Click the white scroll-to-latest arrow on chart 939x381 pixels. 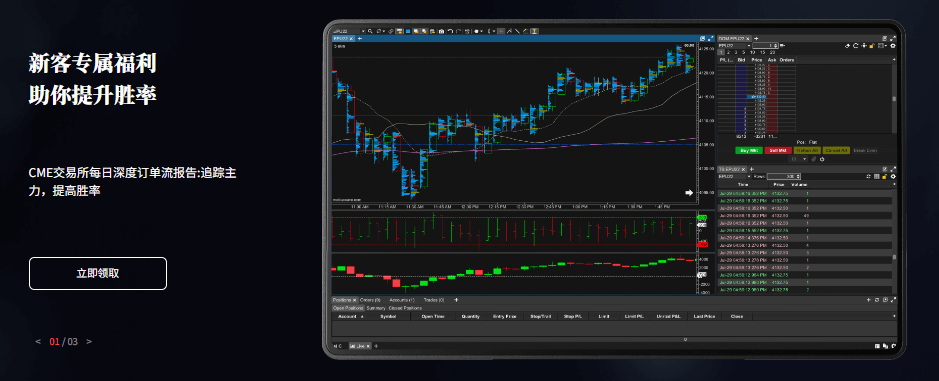[x=689, y=192]
